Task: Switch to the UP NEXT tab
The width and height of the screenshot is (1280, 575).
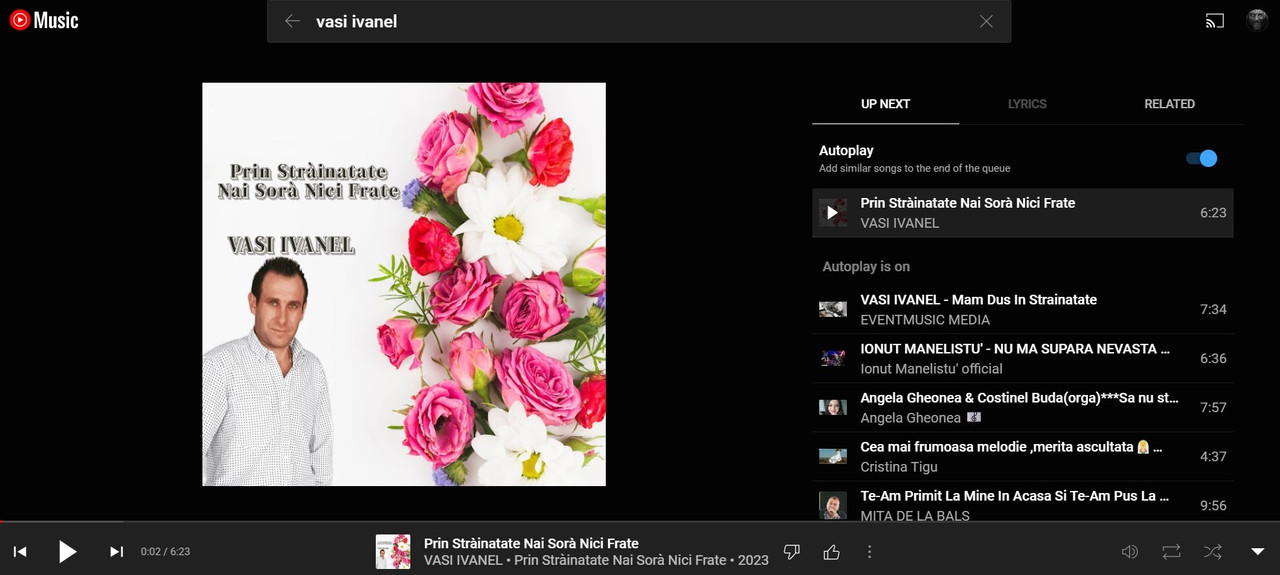Action: click(885, 104)
